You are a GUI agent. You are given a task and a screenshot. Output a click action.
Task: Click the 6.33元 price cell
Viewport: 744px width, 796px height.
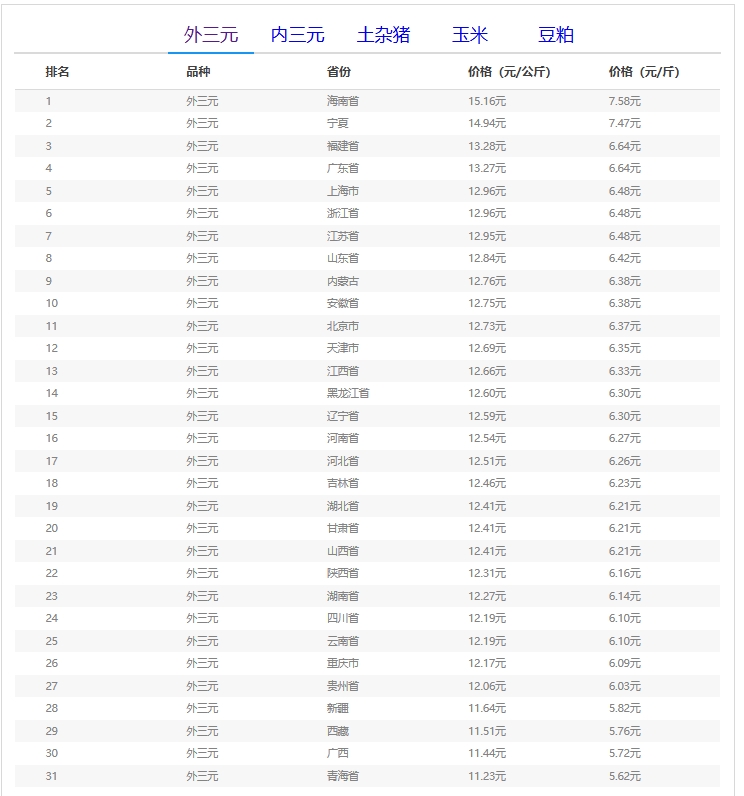624,371
